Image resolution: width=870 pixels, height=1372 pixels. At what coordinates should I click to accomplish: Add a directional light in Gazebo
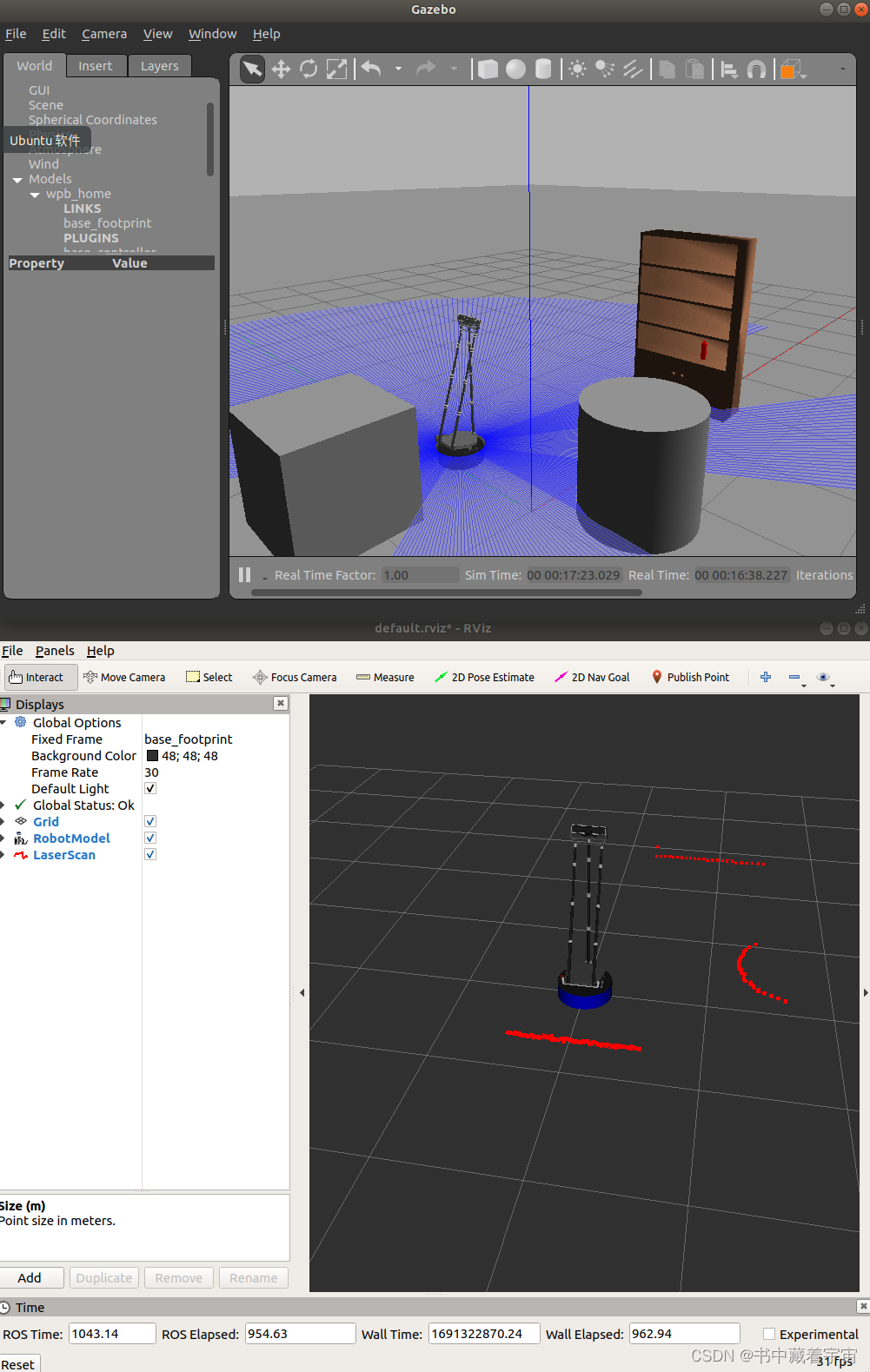pos(633,69)
